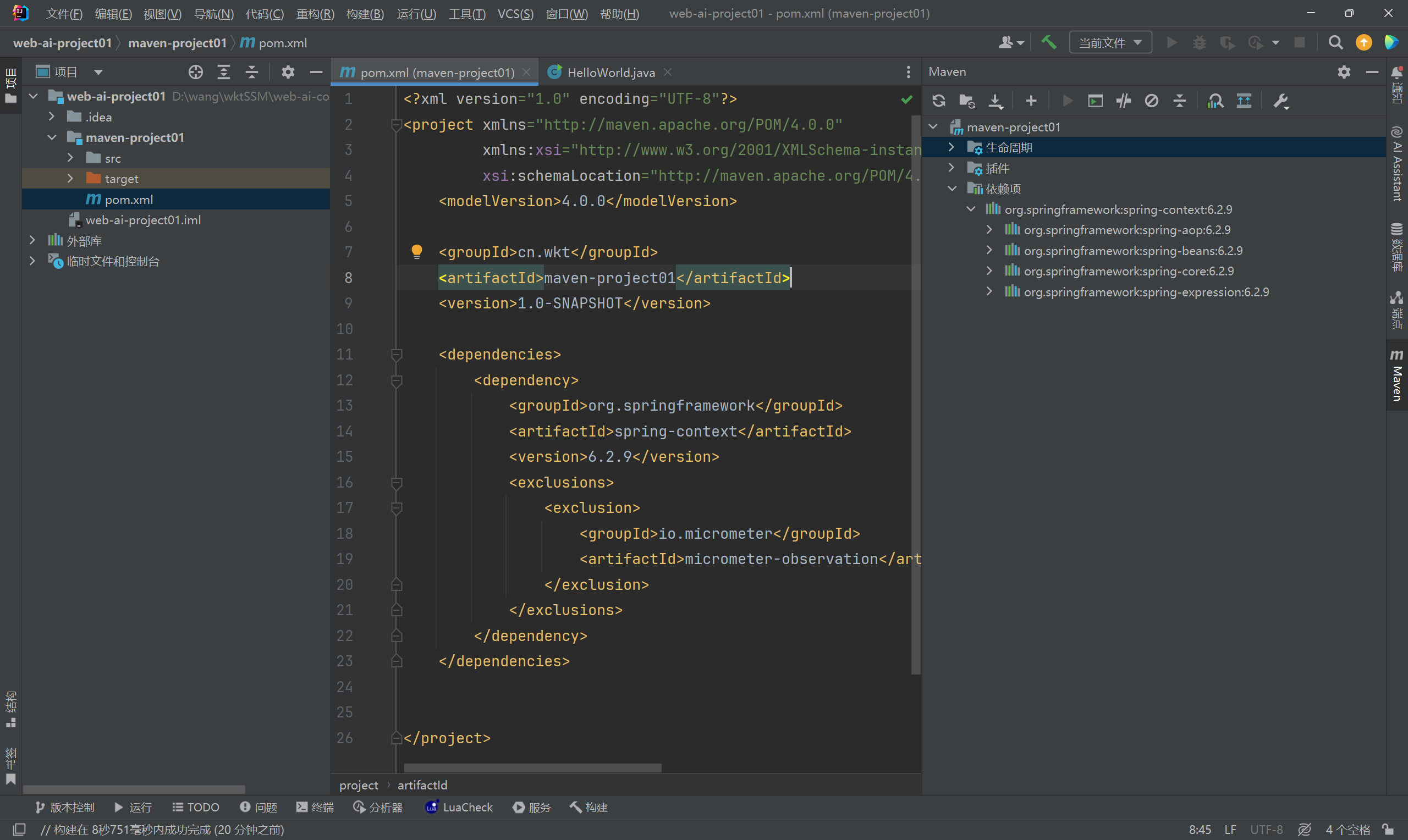Expand the target folder in project tree
Screen dimensions: 1408x840
70,179
